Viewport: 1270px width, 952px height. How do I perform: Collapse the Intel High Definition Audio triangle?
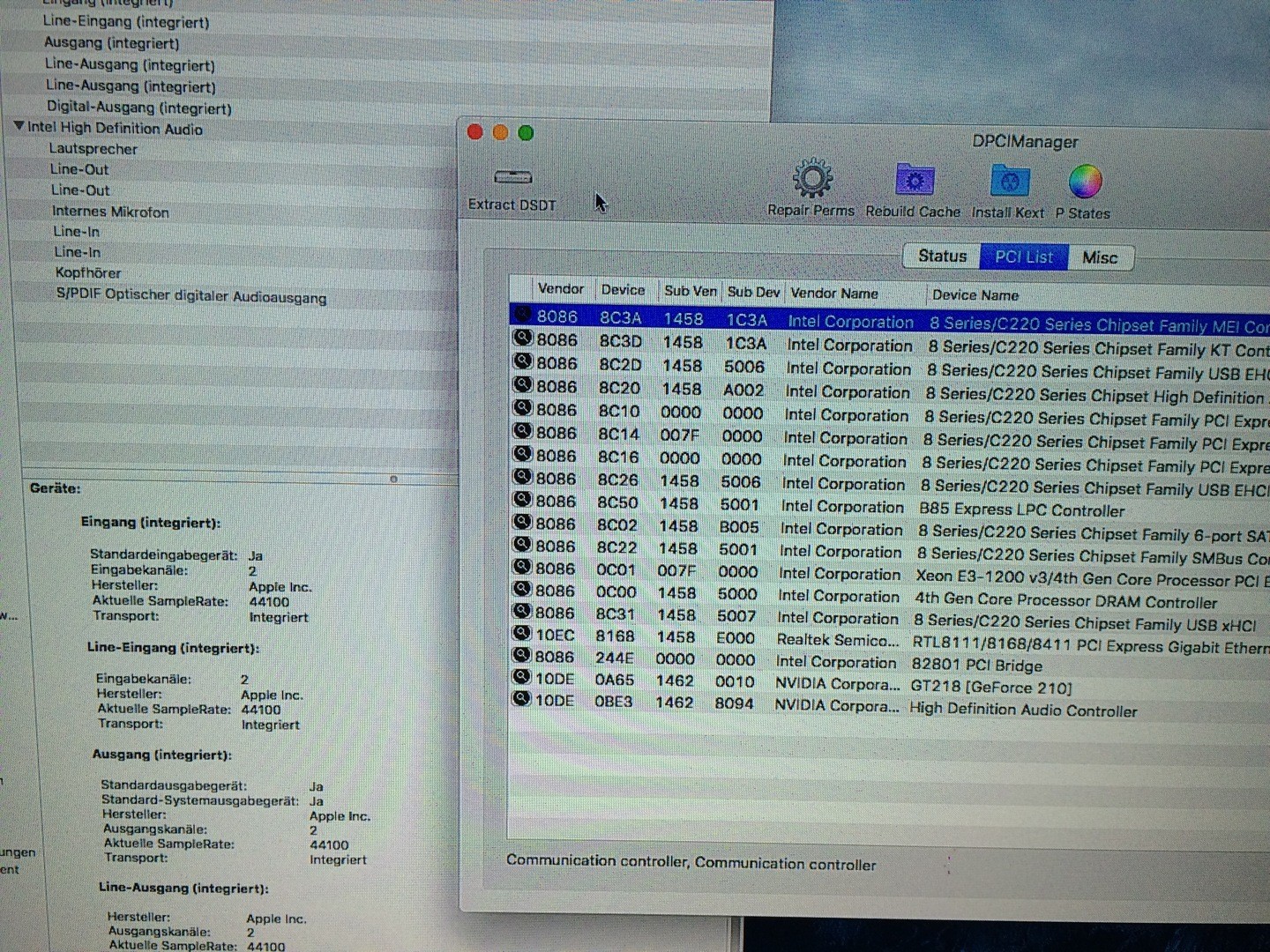19,126
